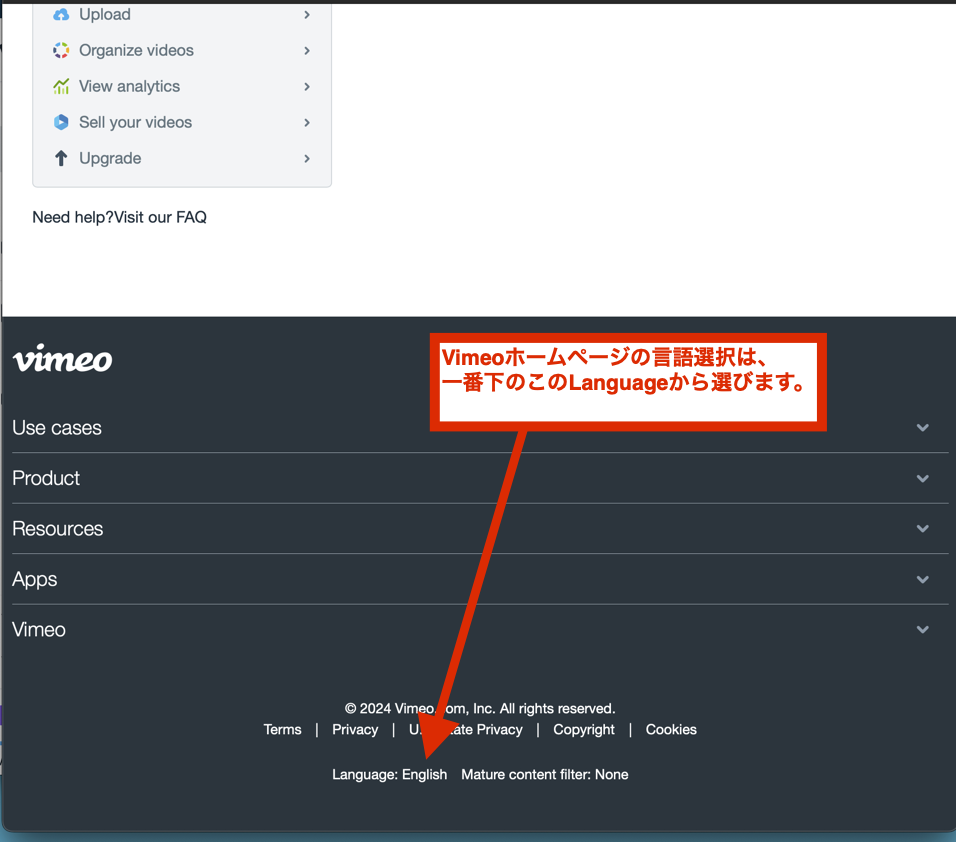Open the Privacy link in footer
The width and height of the screenshot is (956, 842).
355,730
